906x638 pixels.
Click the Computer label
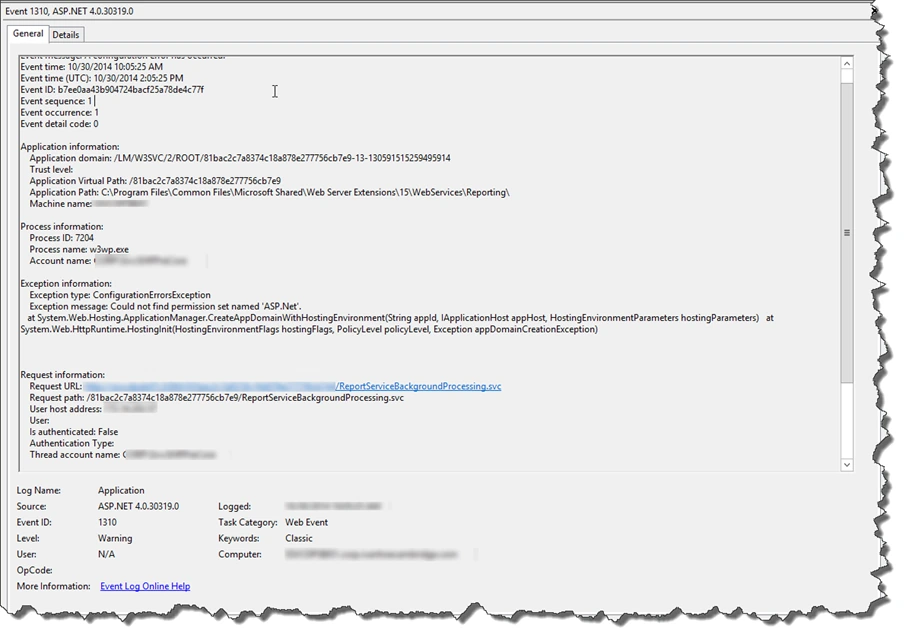(240, 554)
